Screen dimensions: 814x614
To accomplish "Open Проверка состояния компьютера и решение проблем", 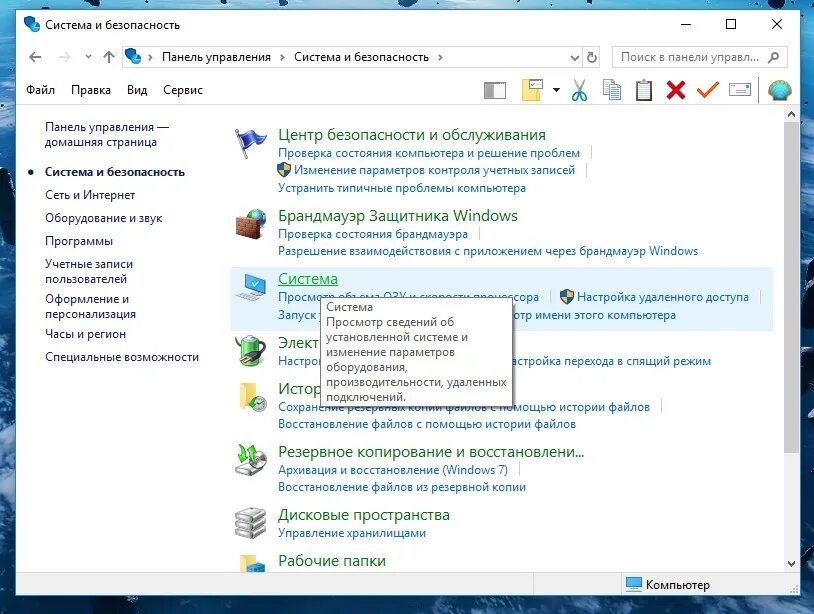I will click(x=429, y=153).
